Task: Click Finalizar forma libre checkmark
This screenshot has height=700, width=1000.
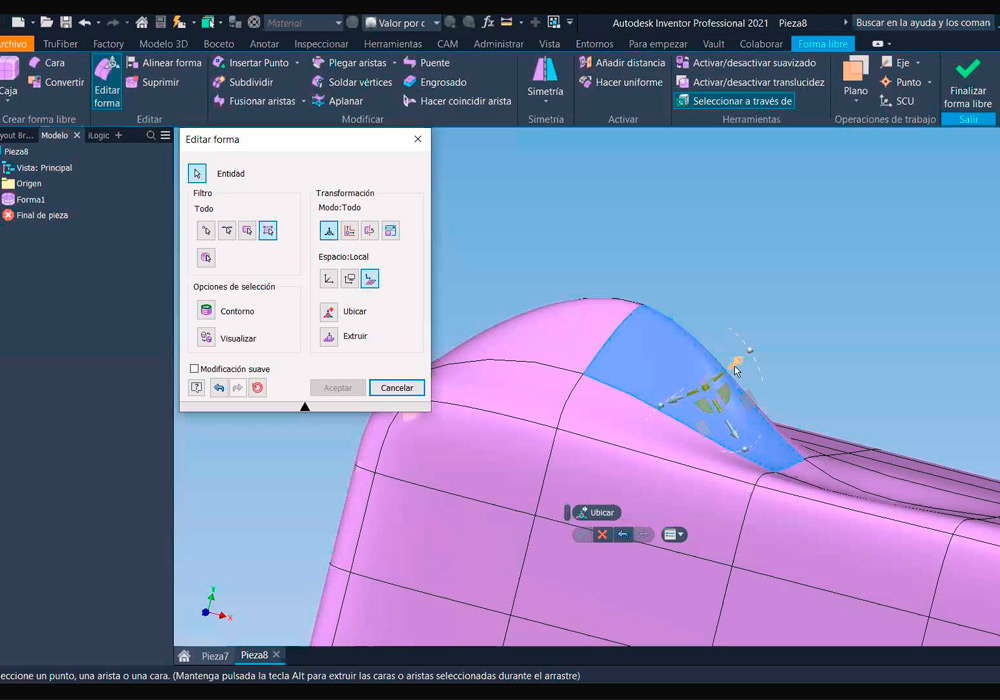Action: 967,70
